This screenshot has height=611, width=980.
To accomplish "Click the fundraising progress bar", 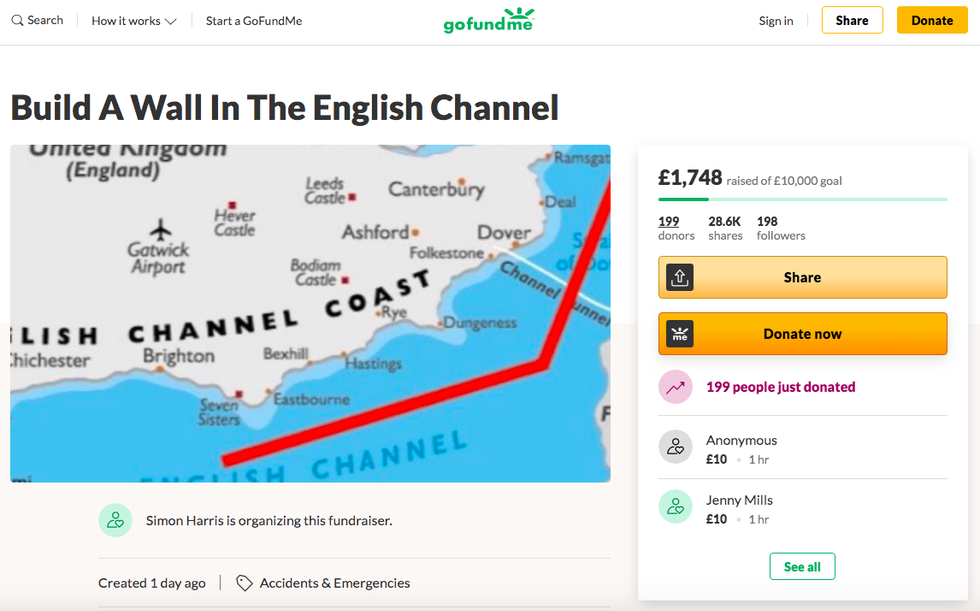I will (x=802, y=200).
